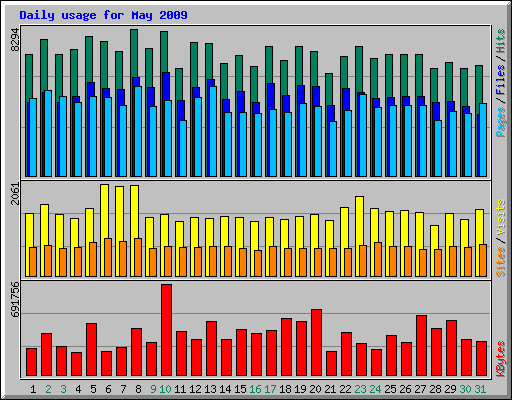512x400 pixels.
Task: Select day label 1 on the axis
Action: coord(33,389)
